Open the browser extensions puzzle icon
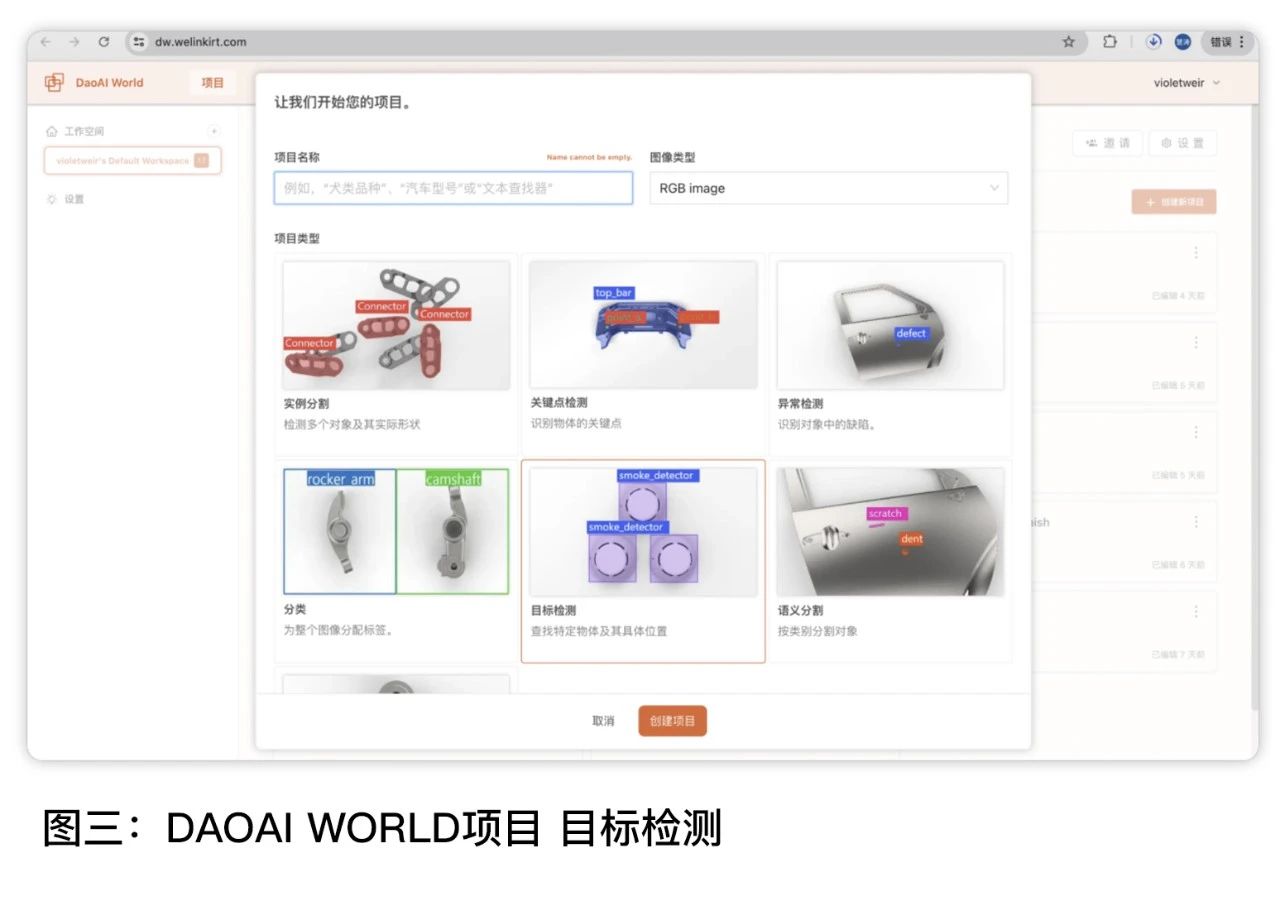The height and width of the screenshot is (901, 1280). (x=1109, y=42)
